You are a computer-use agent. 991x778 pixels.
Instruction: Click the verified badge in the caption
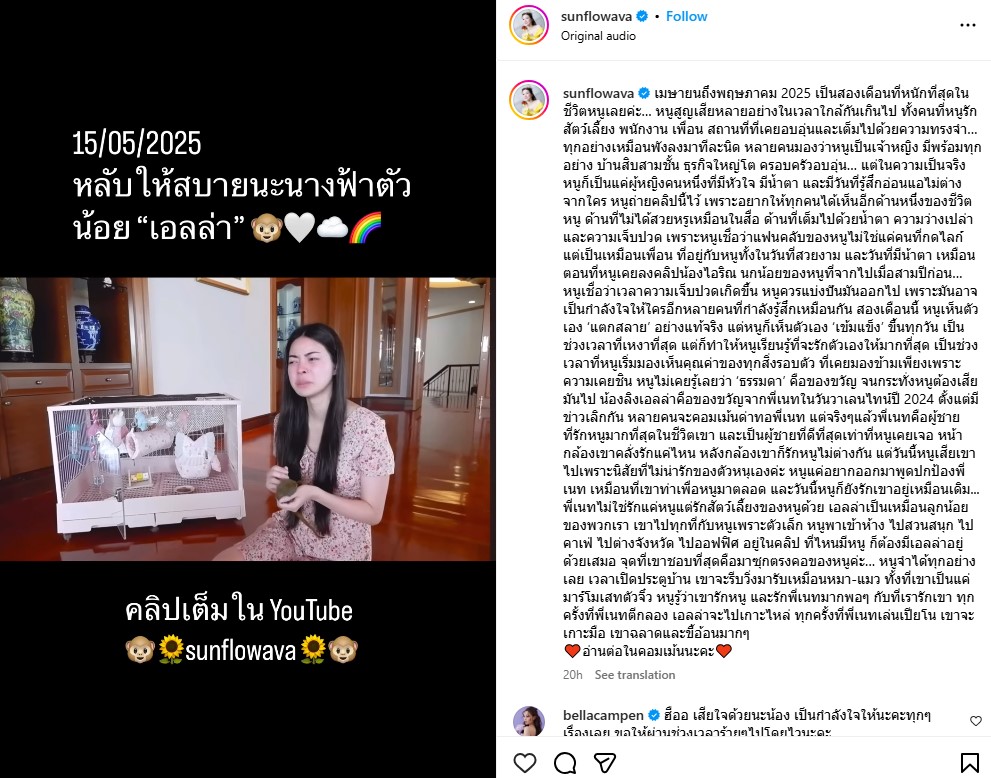coord(644,93)
